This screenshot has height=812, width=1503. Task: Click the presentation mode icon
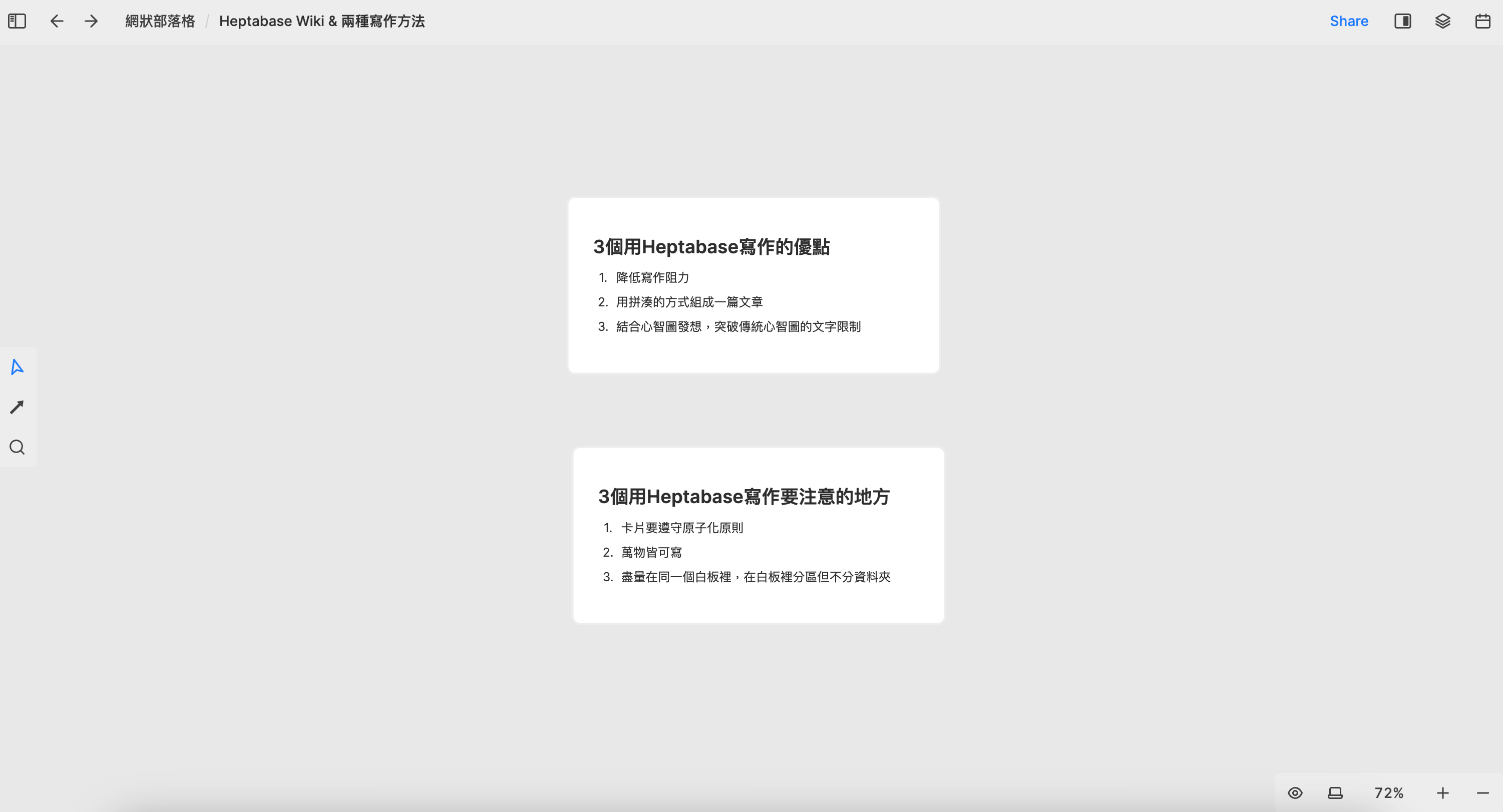1335,793
